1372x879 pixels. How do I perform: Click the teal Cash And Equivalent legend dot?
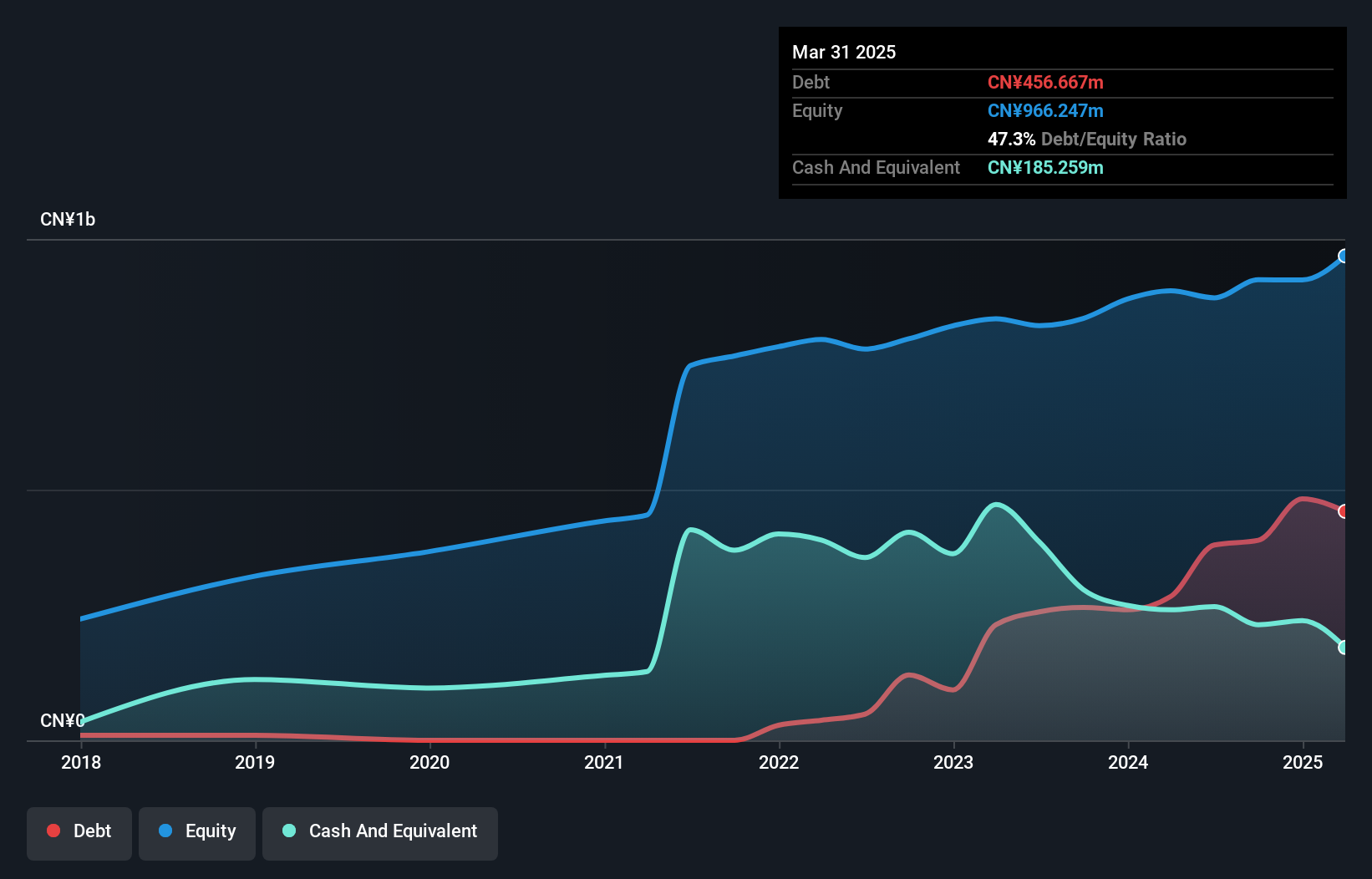[x=289, y=831]
